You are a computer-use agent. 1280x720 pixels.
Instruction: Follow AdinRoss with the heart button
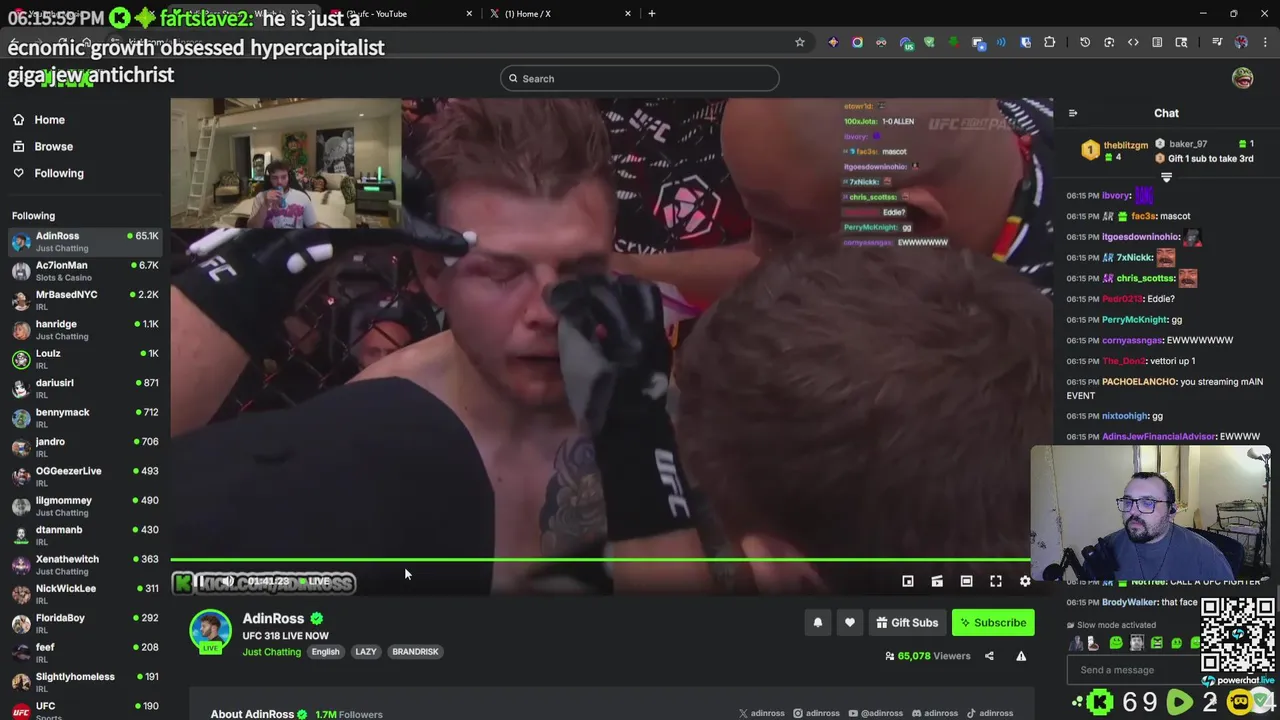(850, 623)
